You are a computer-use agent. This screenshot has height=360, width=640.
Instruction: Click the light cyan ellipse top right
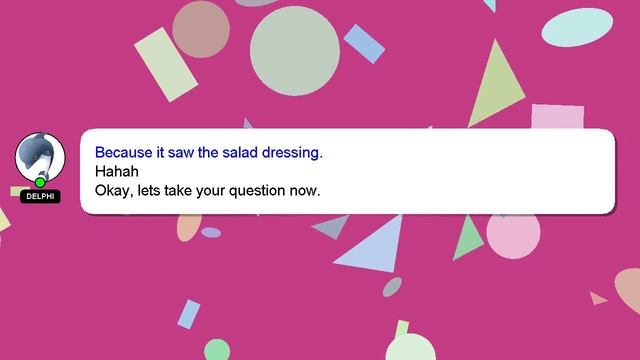click(577, 27)
